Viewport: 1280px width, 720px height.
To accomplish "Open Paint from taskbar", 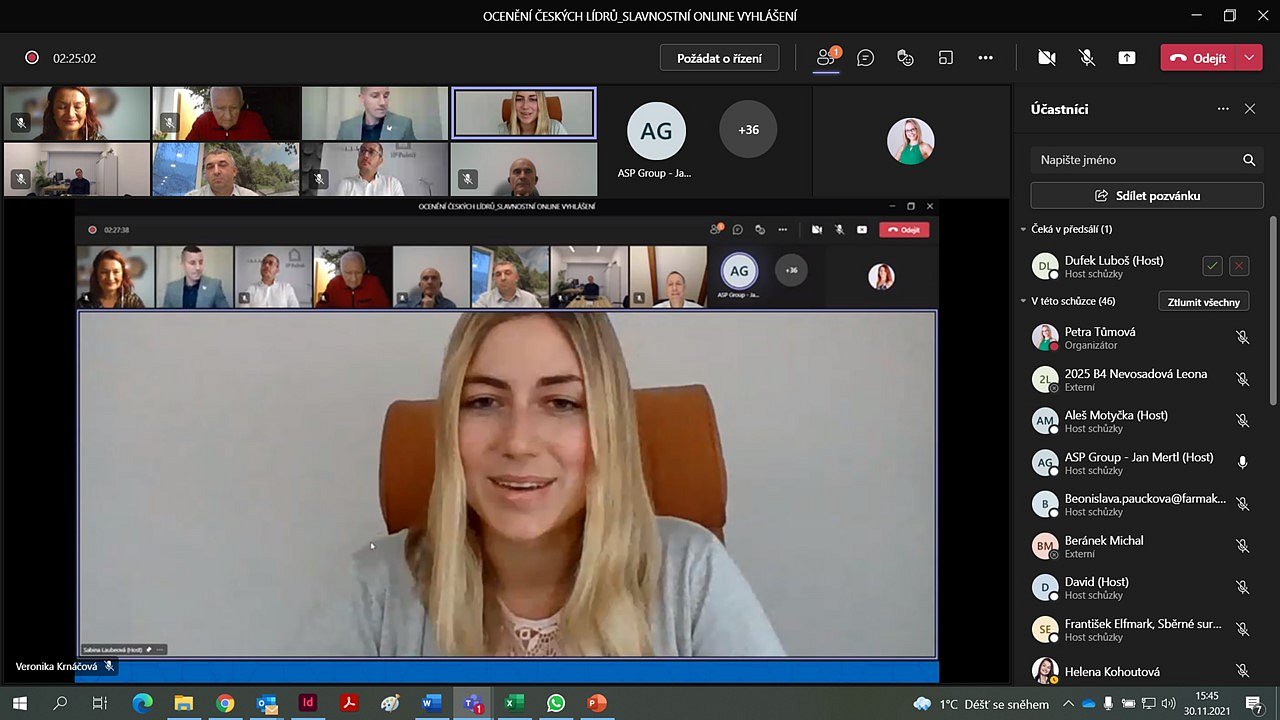I will point(390,703).
